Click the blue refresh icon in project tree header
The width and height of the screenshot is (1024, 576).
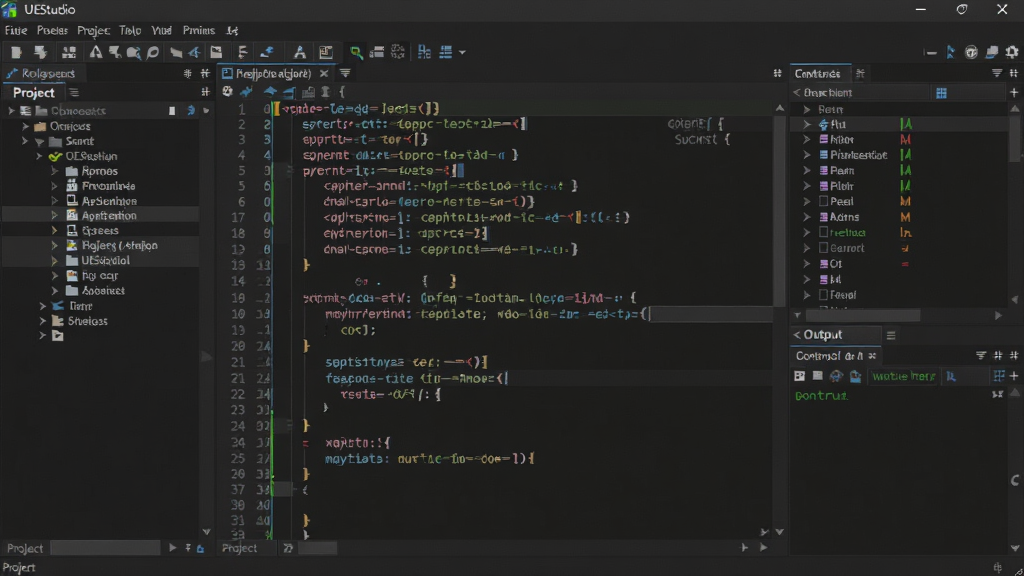(191, 110)
